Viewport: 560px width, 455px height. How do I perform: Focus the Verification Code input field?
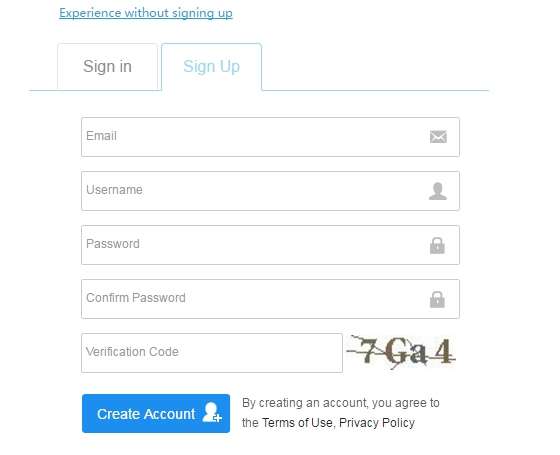pos(212,353)
